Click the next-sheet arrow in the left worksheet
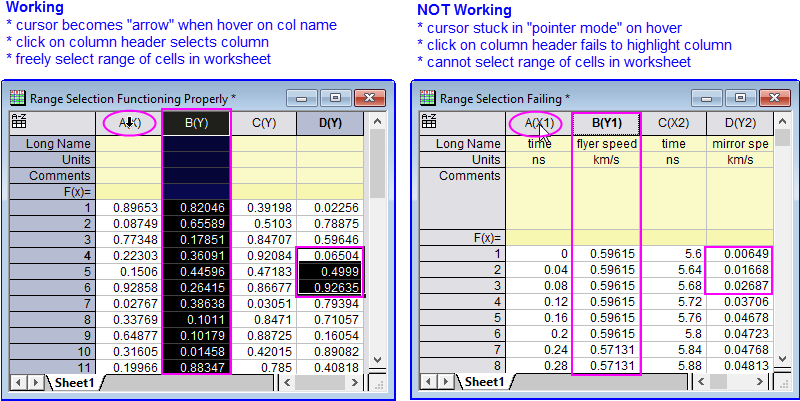This screenshot has height=401, width=800. 35,382
